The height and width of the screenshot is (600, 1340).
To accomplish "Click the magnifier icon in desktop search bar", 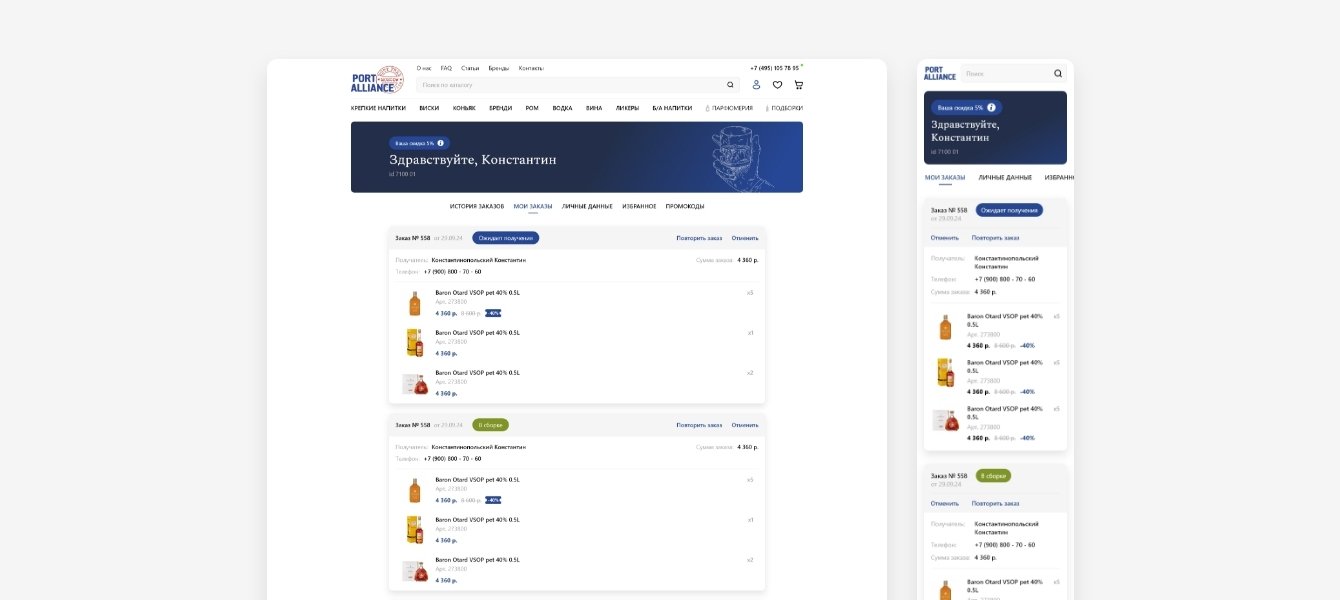I will click(x=730, y=85).
